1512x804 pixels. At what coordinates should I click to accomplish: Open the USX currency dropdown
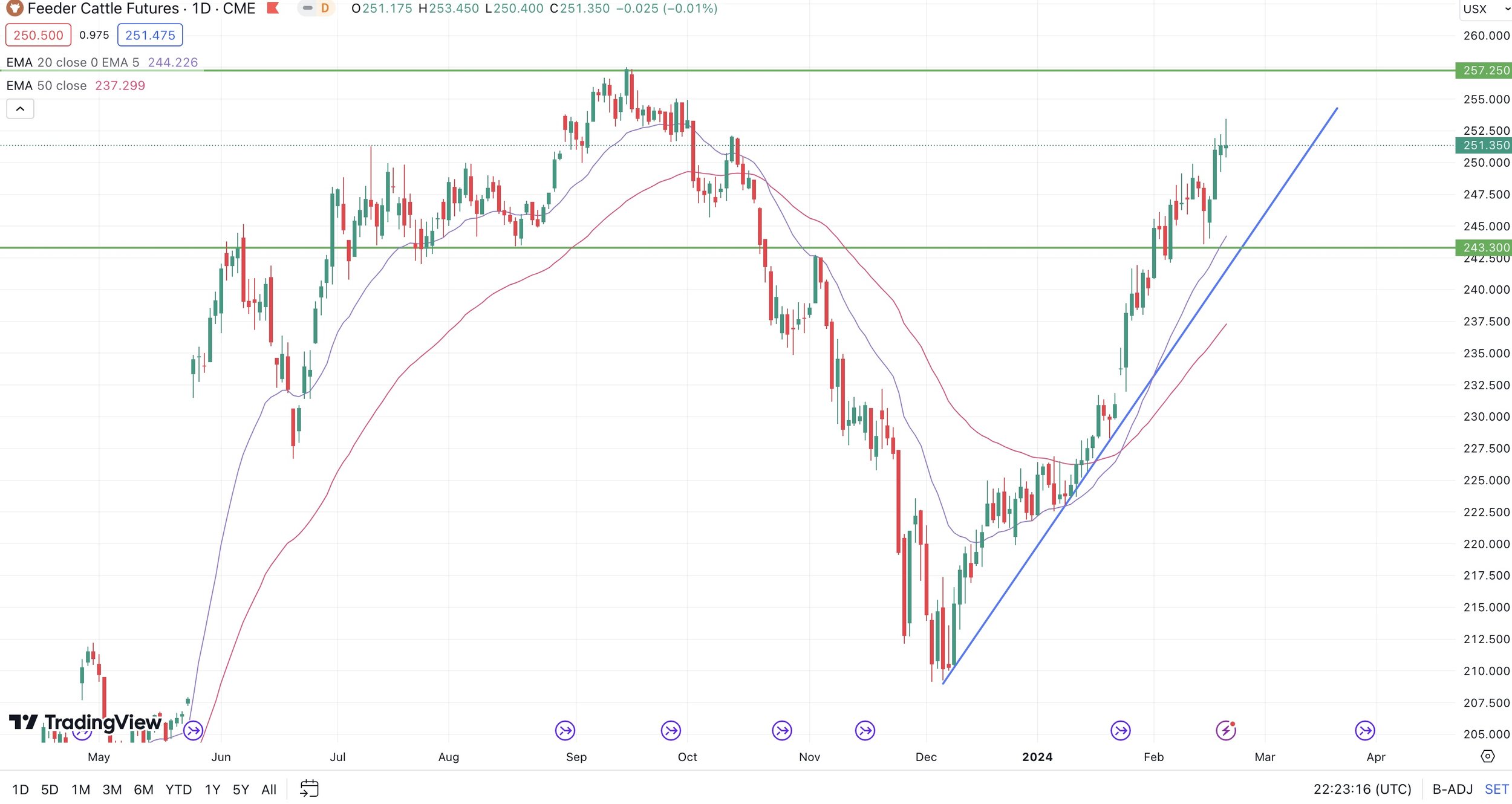tap(1484, 9)
